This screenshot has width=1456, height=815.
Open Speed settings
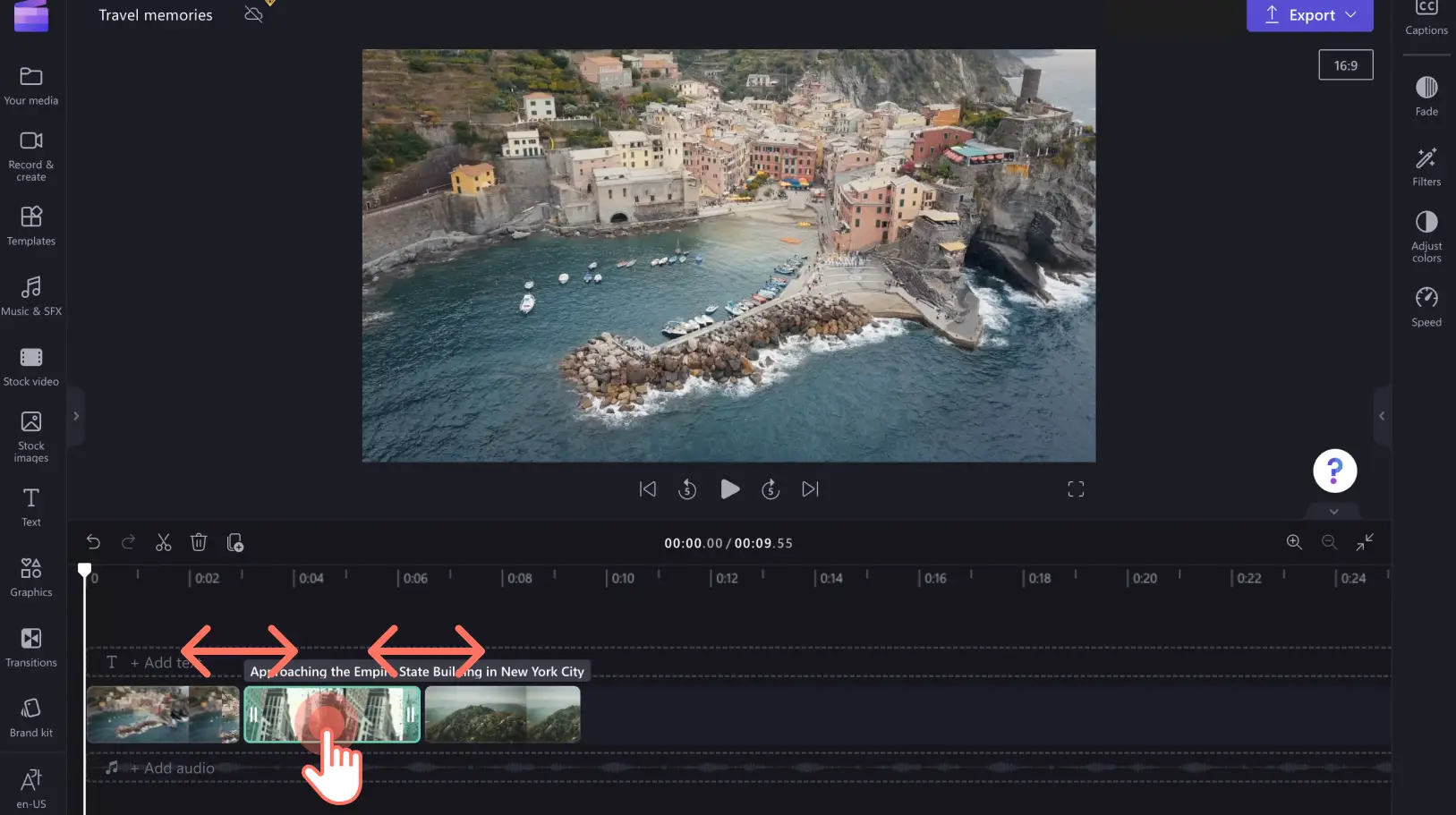1426,307
